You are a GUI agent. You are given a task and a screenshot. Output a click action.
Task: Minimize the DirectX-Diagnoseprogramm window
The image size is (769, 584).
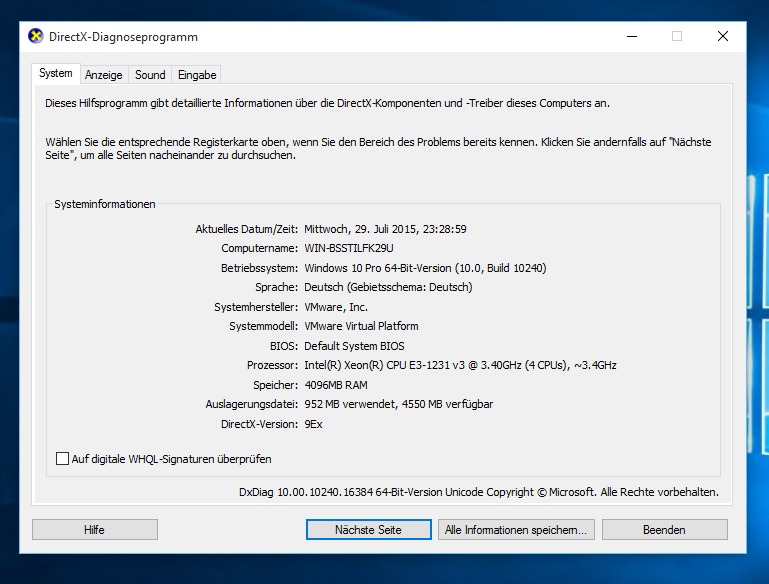(632, 36)
